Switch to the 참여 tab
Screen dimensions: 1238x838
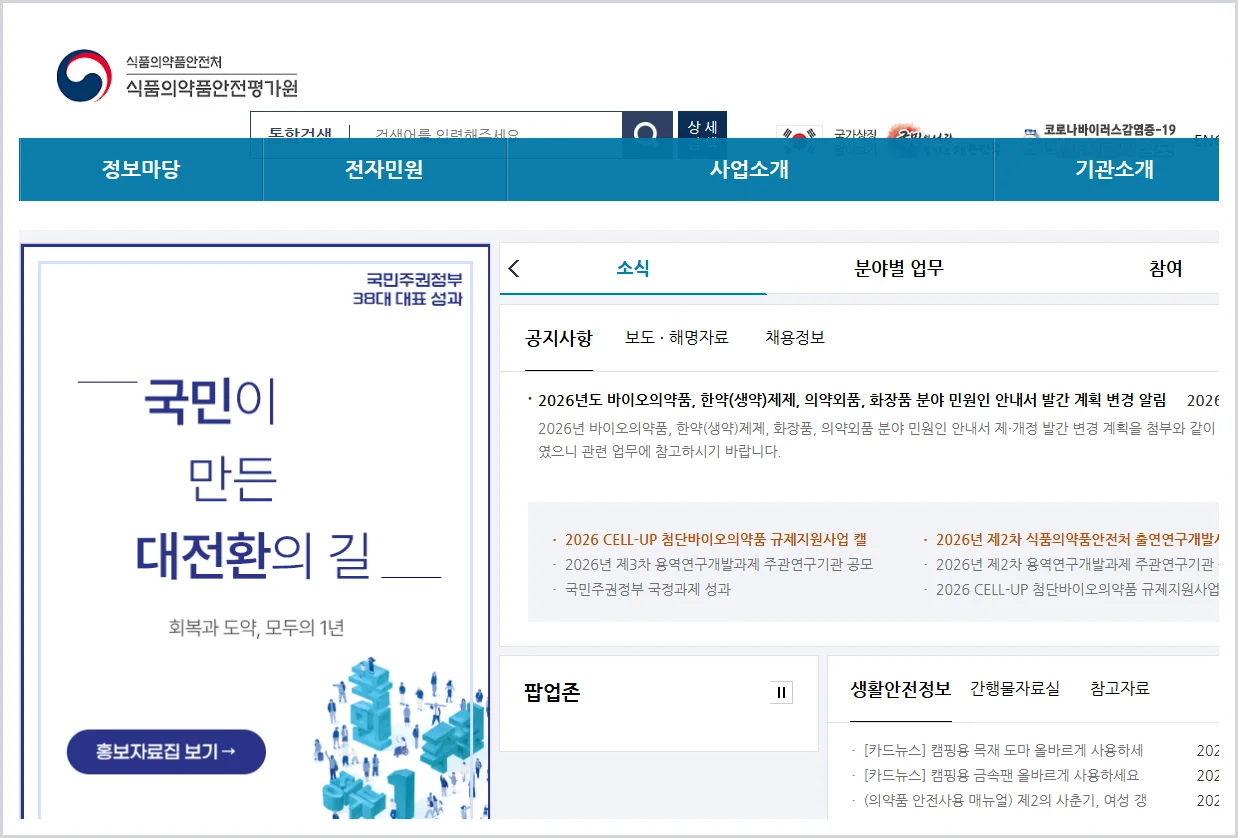[x=1166, y=268]
